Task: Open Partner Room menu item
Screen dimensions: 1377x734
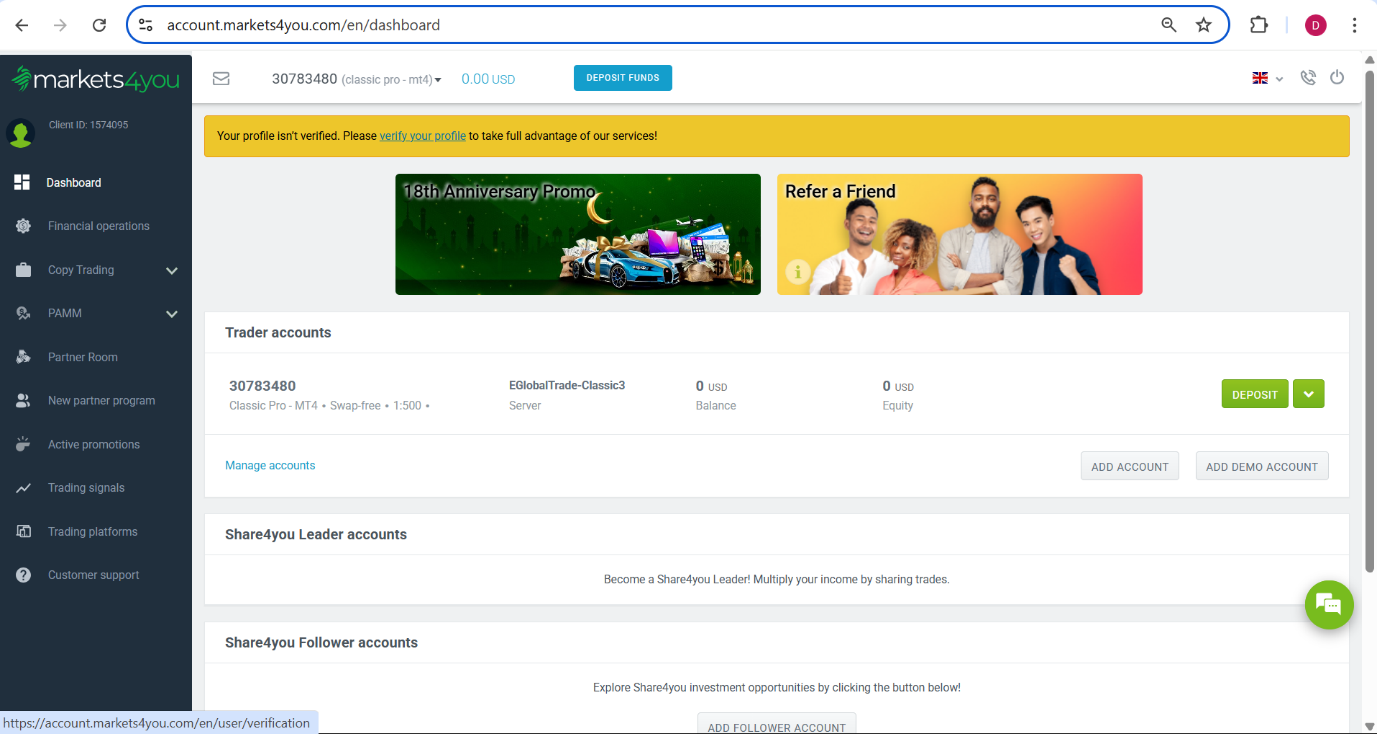Action: 83,357
